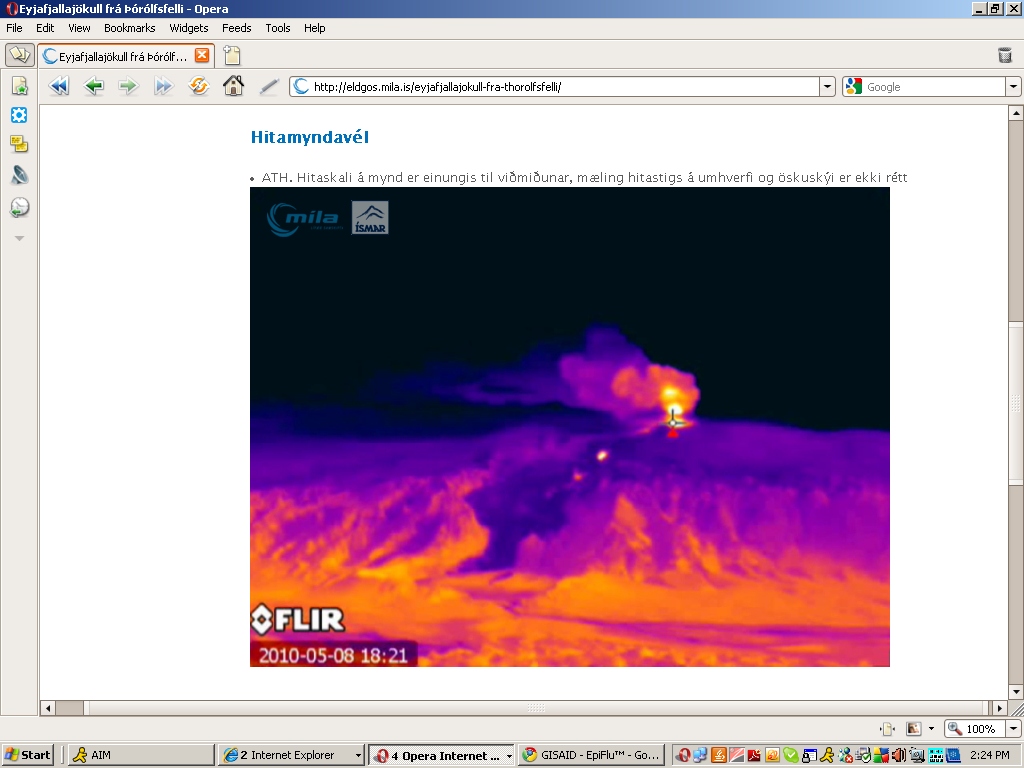The image size is (1024, 768).
Task: Click the ATH. Hitaskali note text
Action: (x=584, y=178)
